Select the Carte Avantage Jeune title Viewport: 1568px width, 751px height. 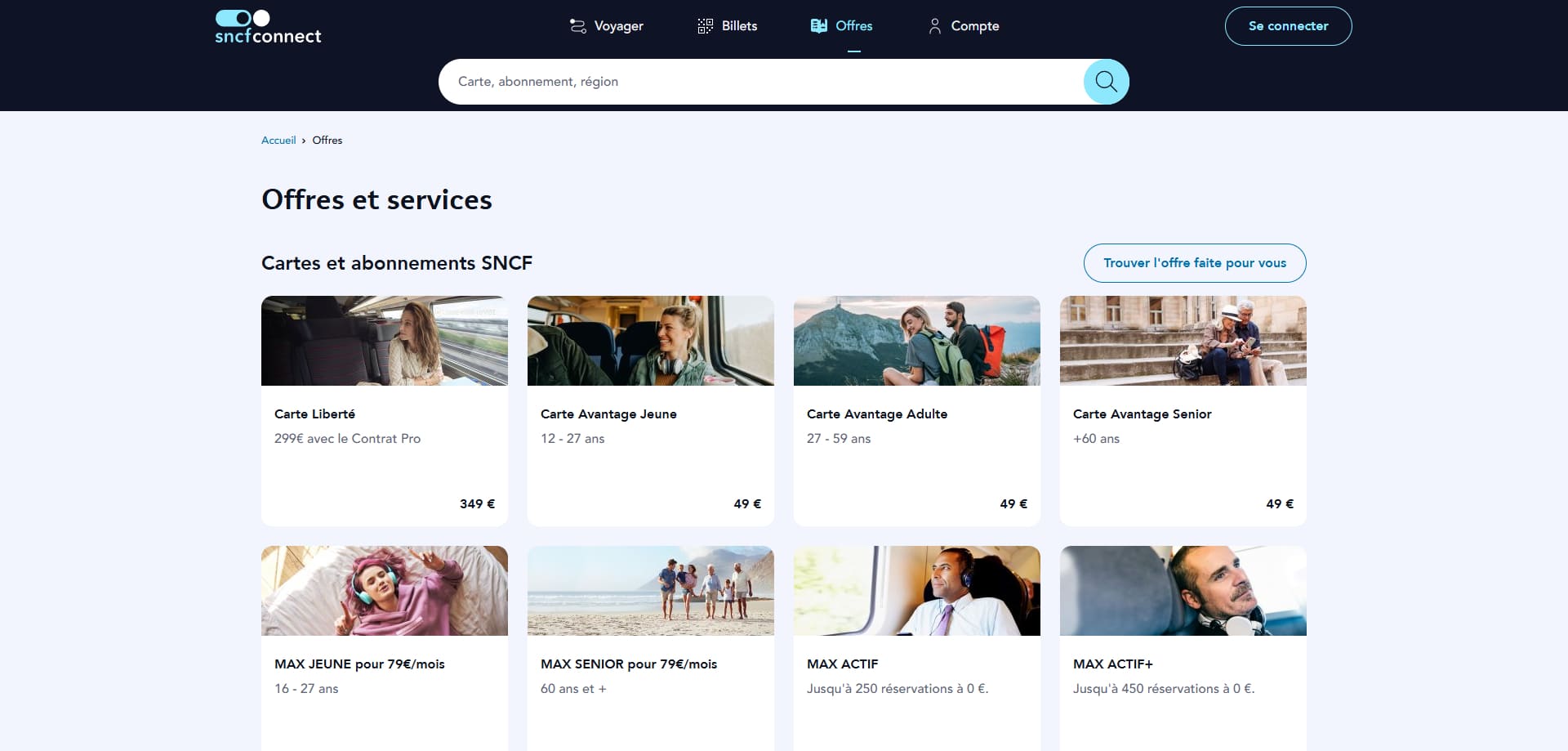tap(608, 414)
